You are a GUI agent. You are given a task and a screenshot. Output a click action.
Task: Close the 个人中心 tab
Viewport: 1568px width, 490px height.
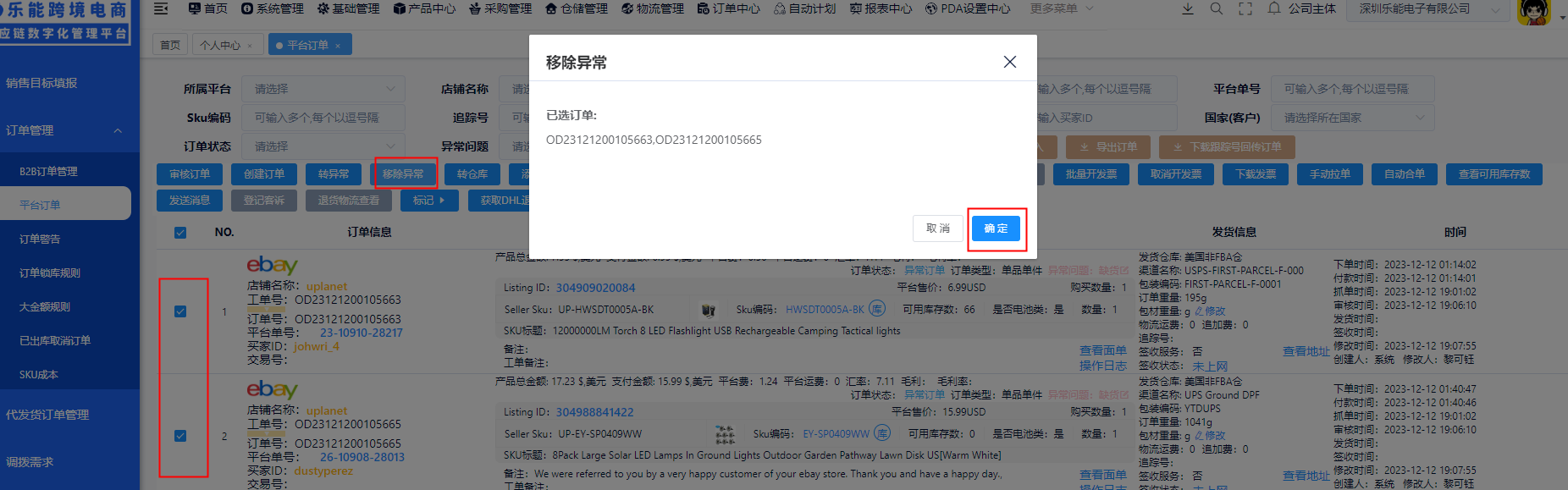[250, 46]
